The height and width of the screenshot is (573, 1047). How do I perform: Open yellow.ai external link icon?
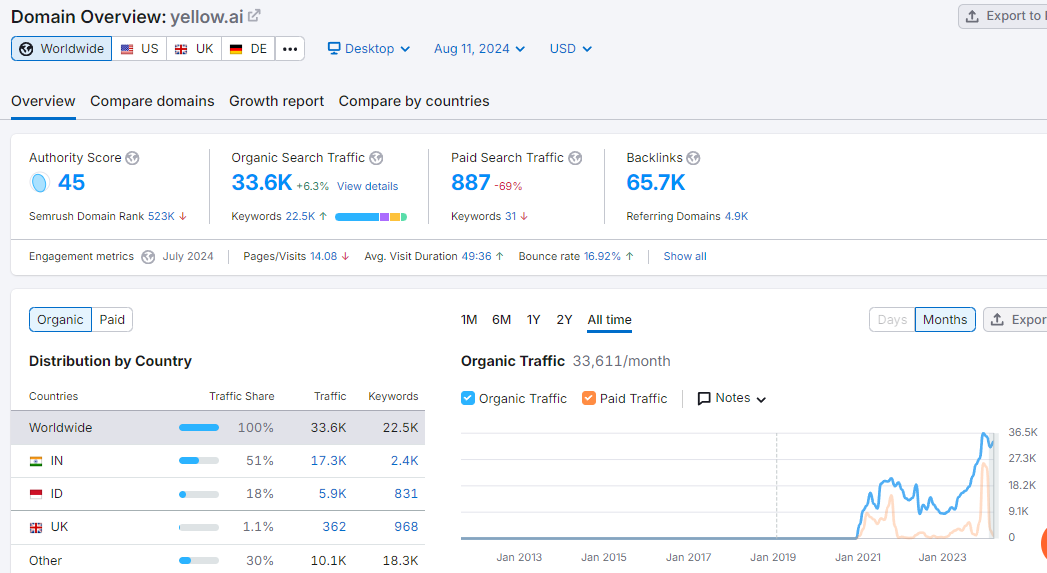pyautogui.click(x=254, y=15)
